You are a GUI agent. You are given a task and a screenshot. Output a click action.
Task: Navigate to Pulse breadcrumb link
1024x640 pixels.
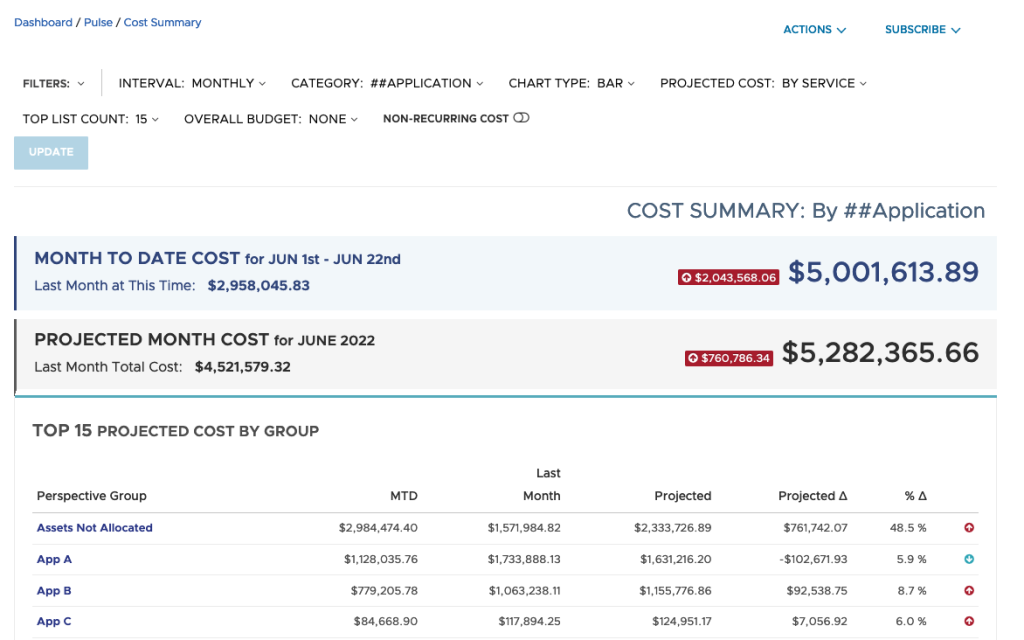pos(98,22)
